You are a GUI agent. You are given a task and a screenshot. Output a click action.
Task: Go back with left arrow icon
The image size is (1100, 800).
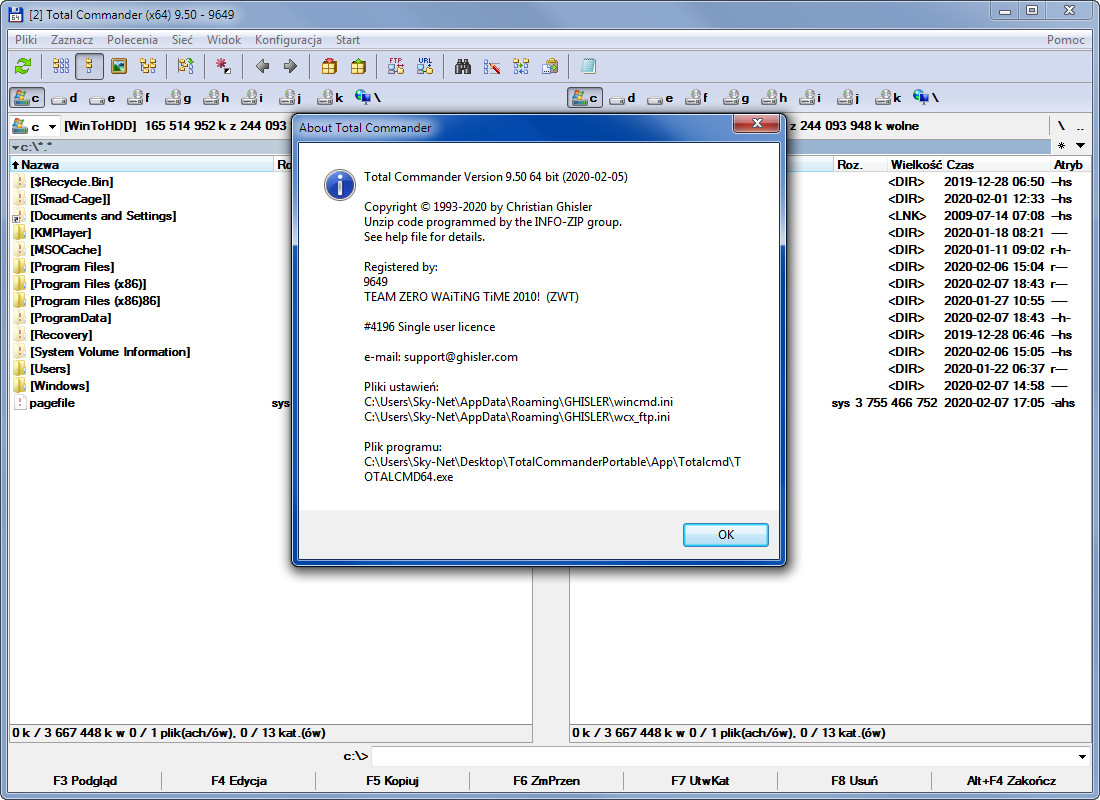[x=262, y=67]
